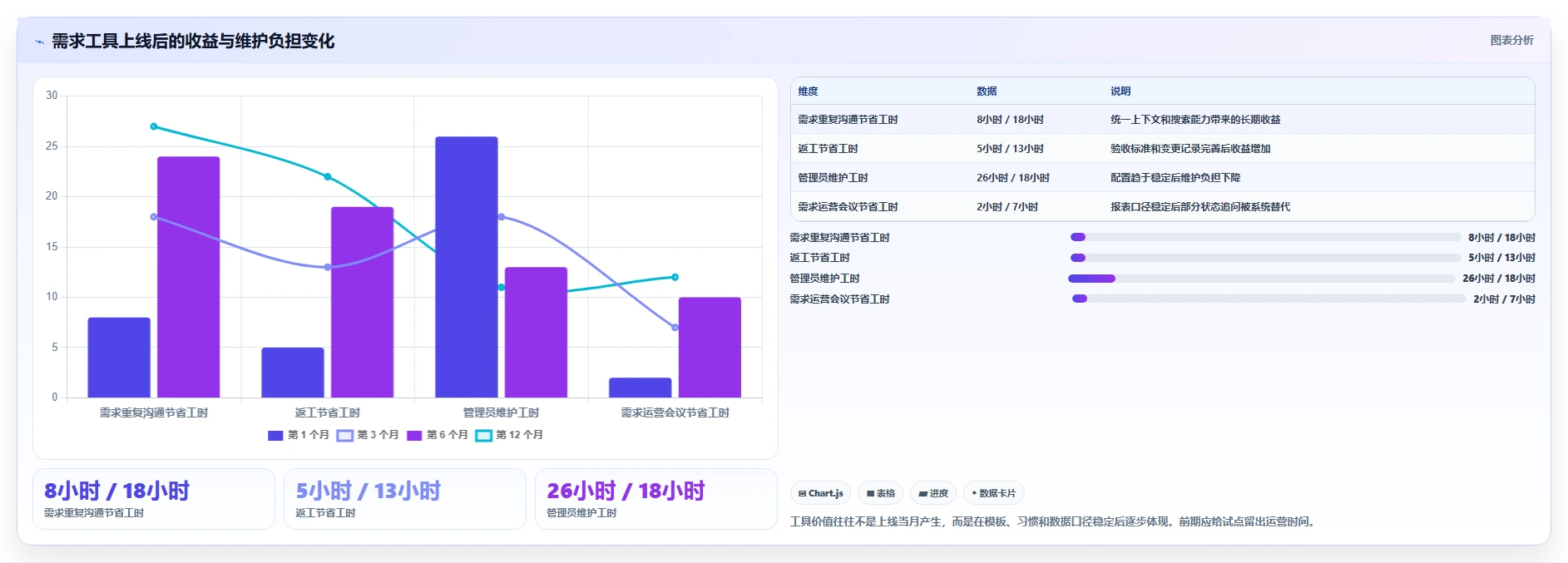The width and height of the screenshot is (1568, 563).
Task: Toggle the 第 12 个月 legend swatch
Action: pos(484,435)
